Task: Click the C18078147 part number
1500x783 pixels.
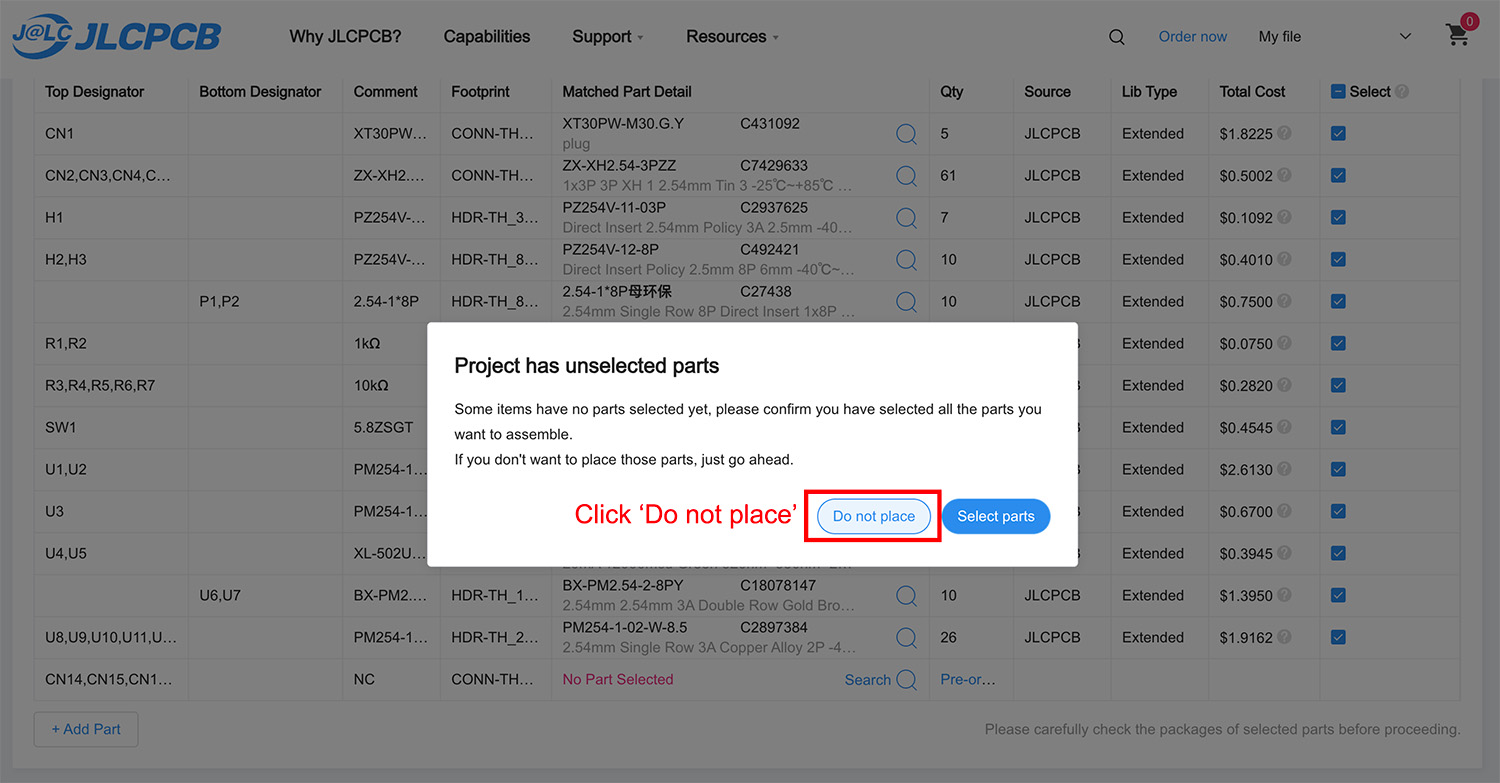Action: (x=778, y=586)
